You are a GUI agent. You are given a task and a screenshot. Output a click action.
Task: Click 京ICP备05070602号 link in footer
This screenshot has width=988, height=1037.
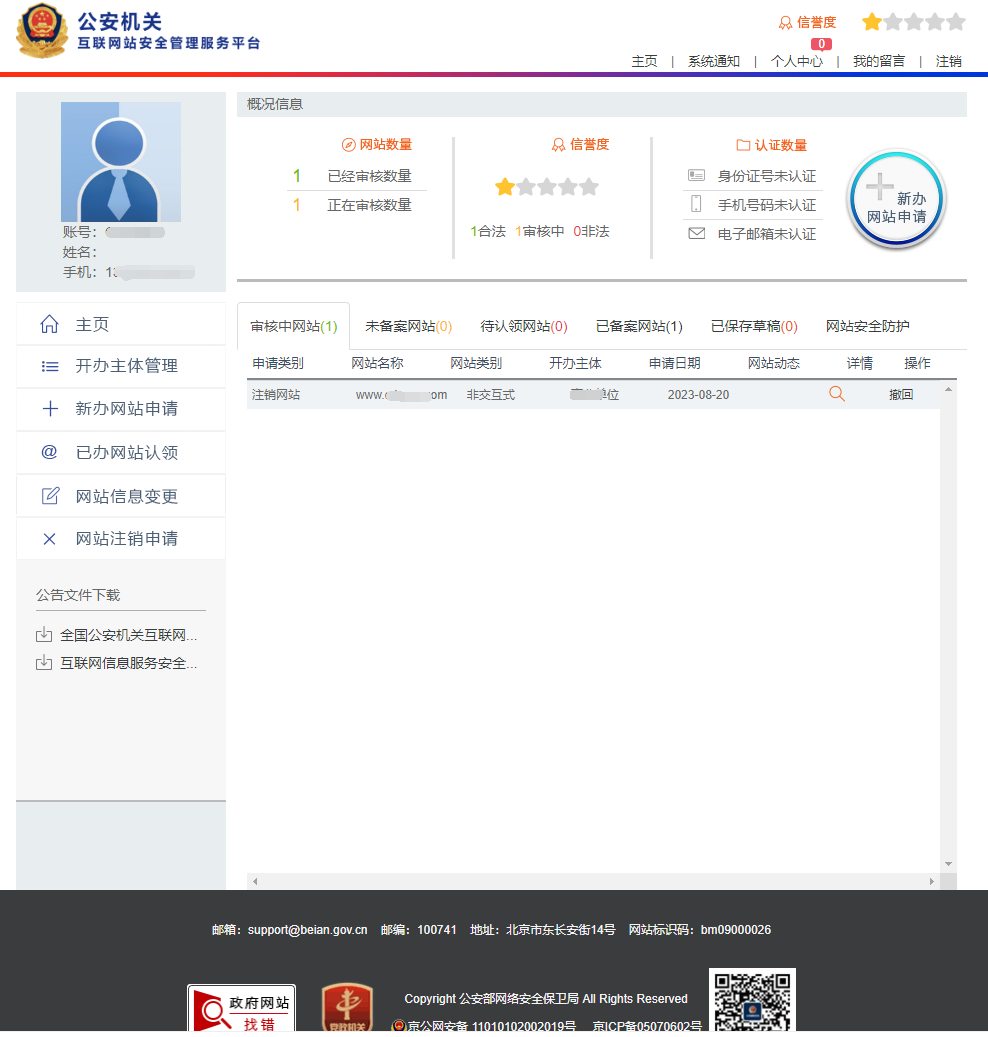(647, 1026)
